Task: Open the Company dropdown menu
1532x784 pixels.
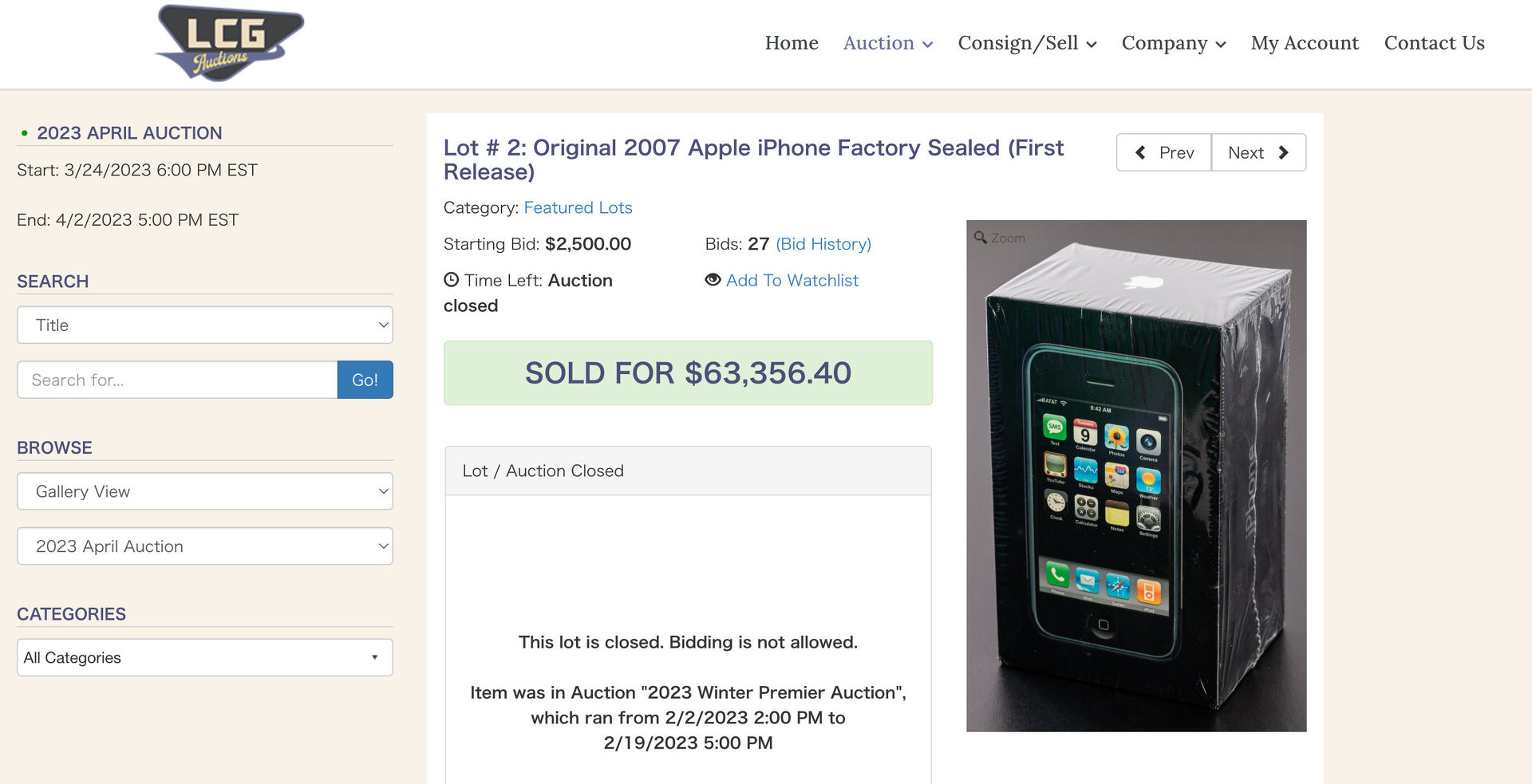Action: pos(1173,43)
